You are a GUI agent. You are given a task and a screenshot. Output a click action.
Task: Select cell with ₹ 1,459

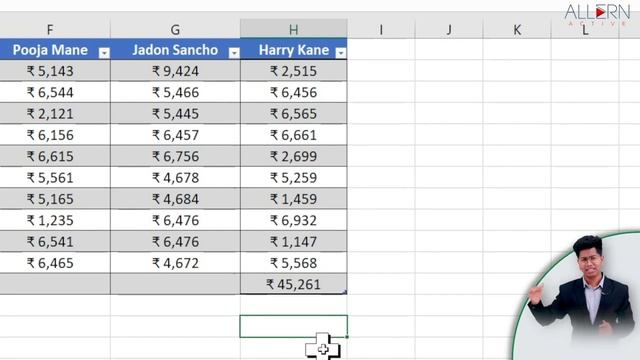[x=293, y=199]
